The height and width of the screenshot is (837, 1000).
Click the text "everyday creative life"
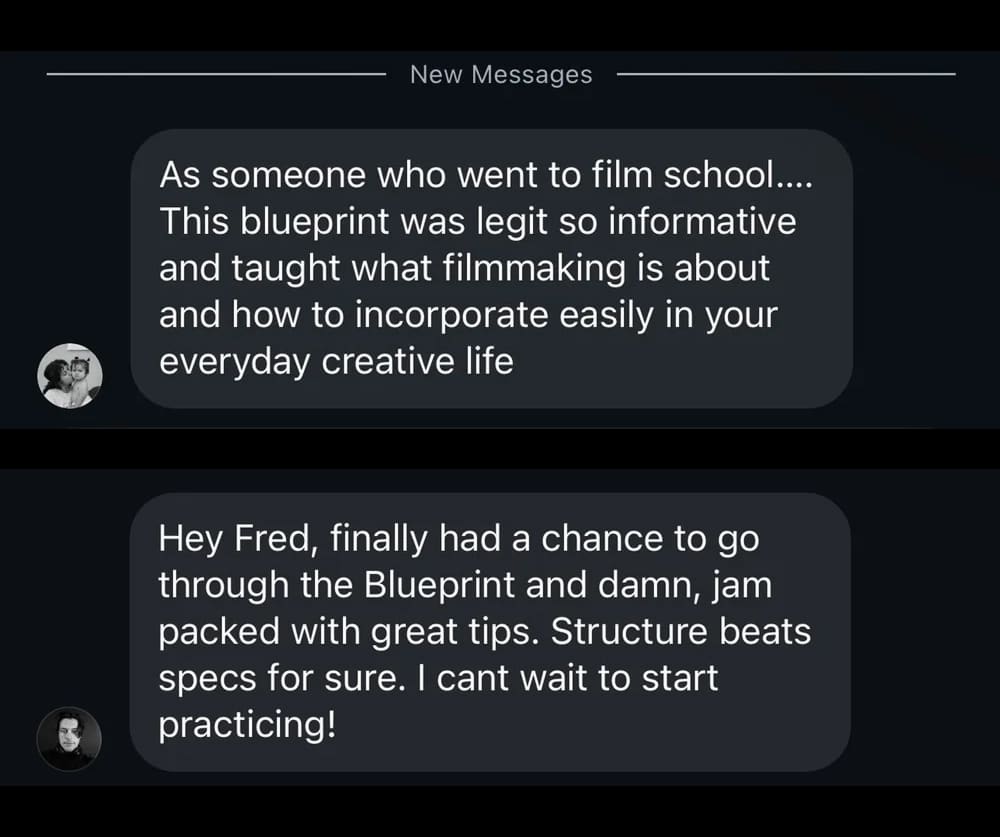point(336,361)
